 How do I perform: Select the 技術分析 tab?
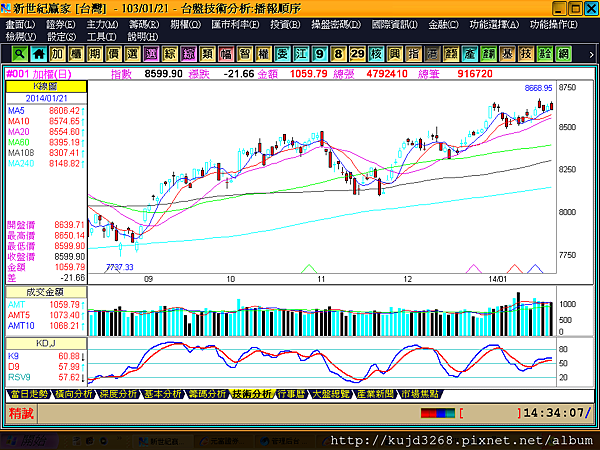pos(253,394)
